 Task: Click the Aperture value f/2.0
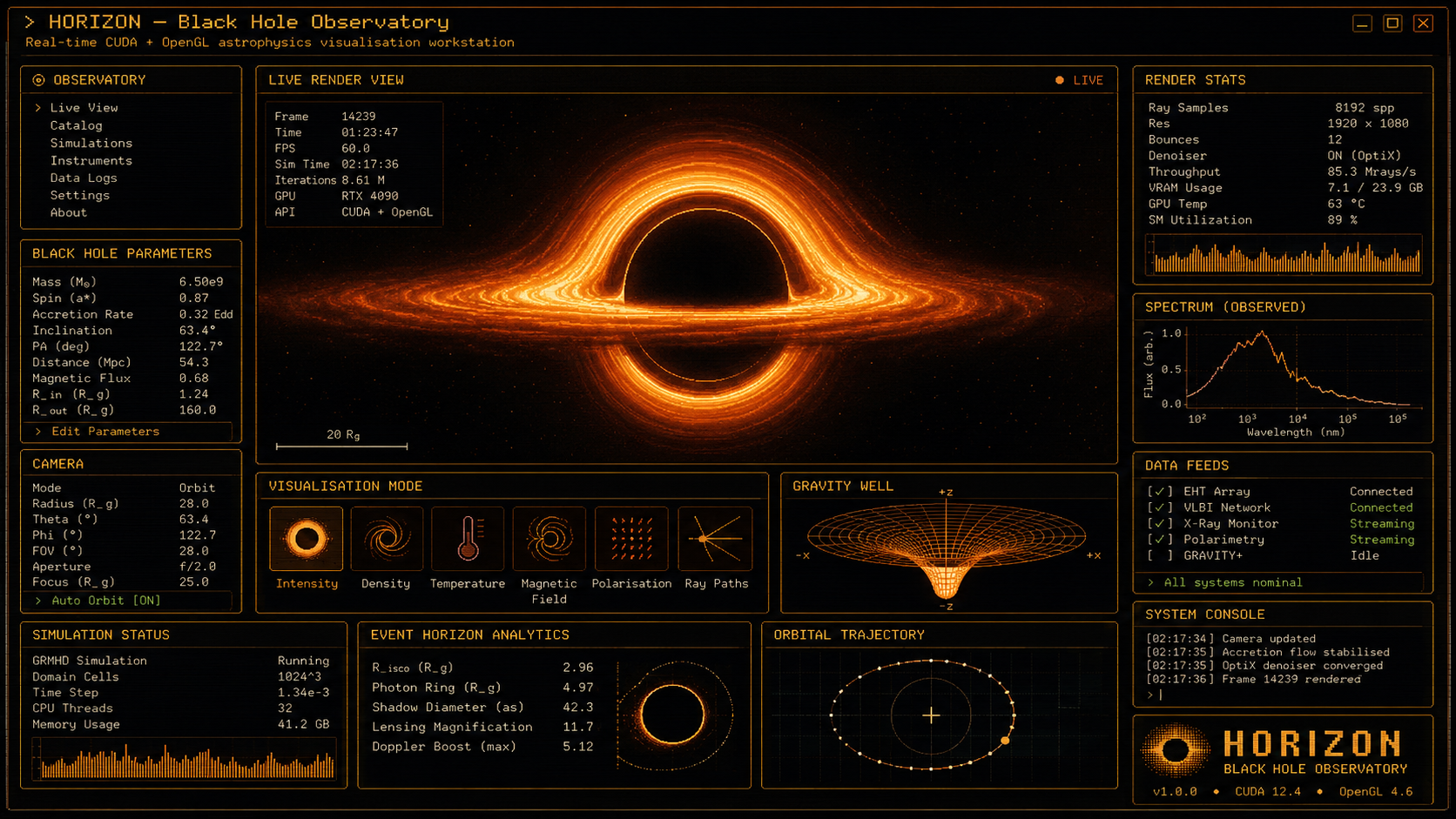[198, 567]
